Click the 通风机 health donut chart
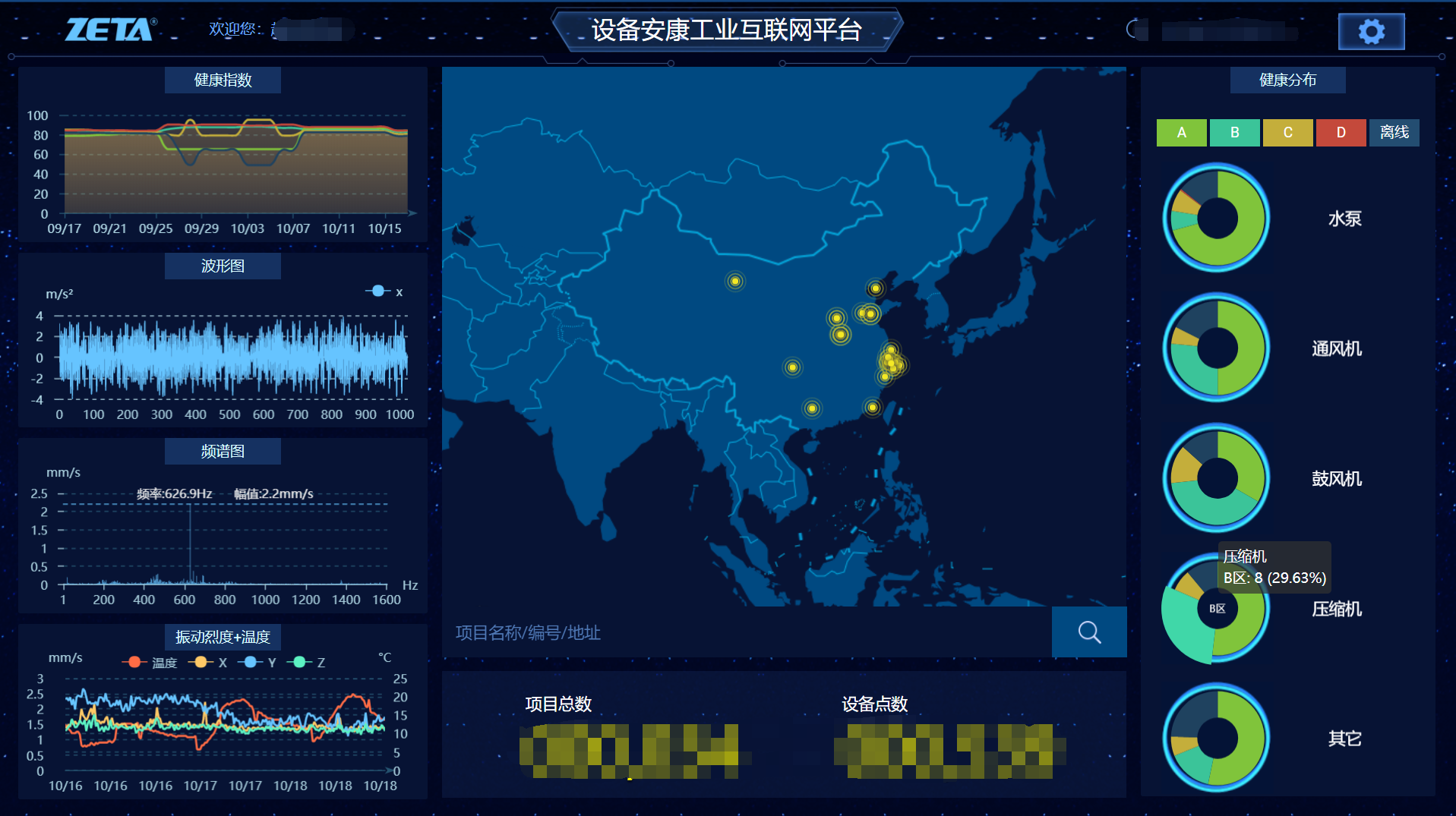 pyautogui.click(x=1217, y=348)
